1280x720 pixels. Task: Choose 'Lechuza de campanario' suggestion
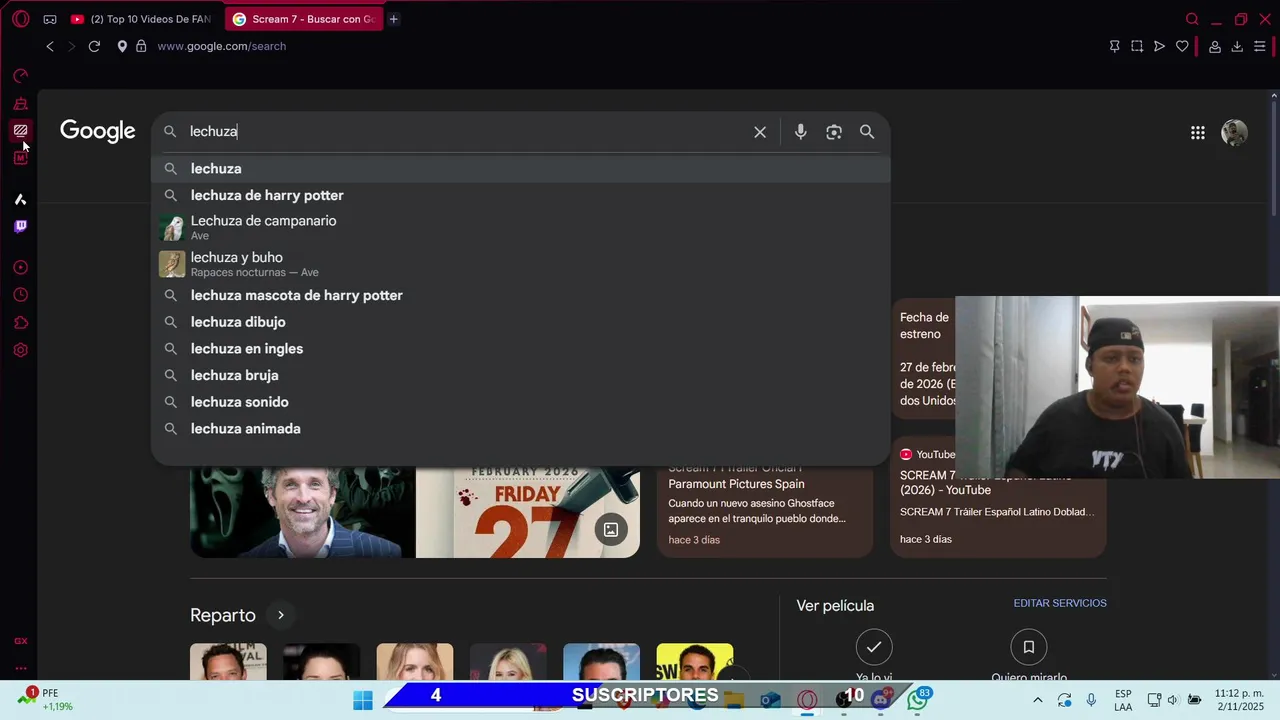coord(520,228)
